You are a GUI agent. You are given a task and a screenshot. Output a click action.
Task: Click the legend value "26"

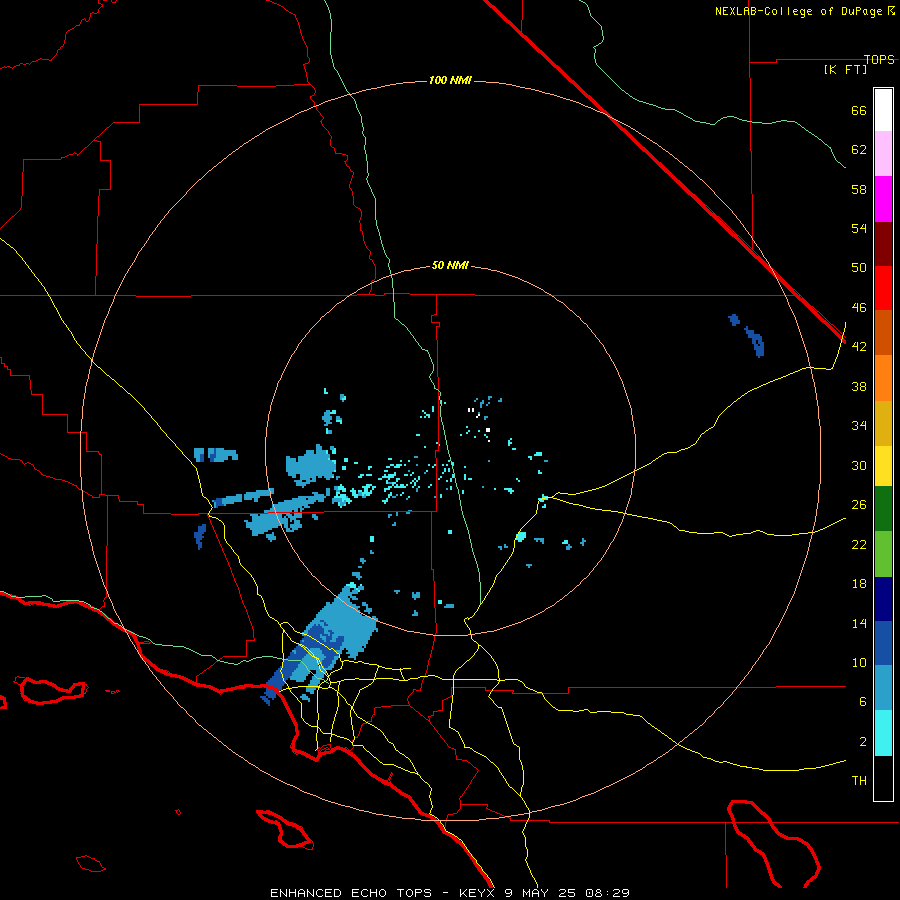[x=859, y=505]
